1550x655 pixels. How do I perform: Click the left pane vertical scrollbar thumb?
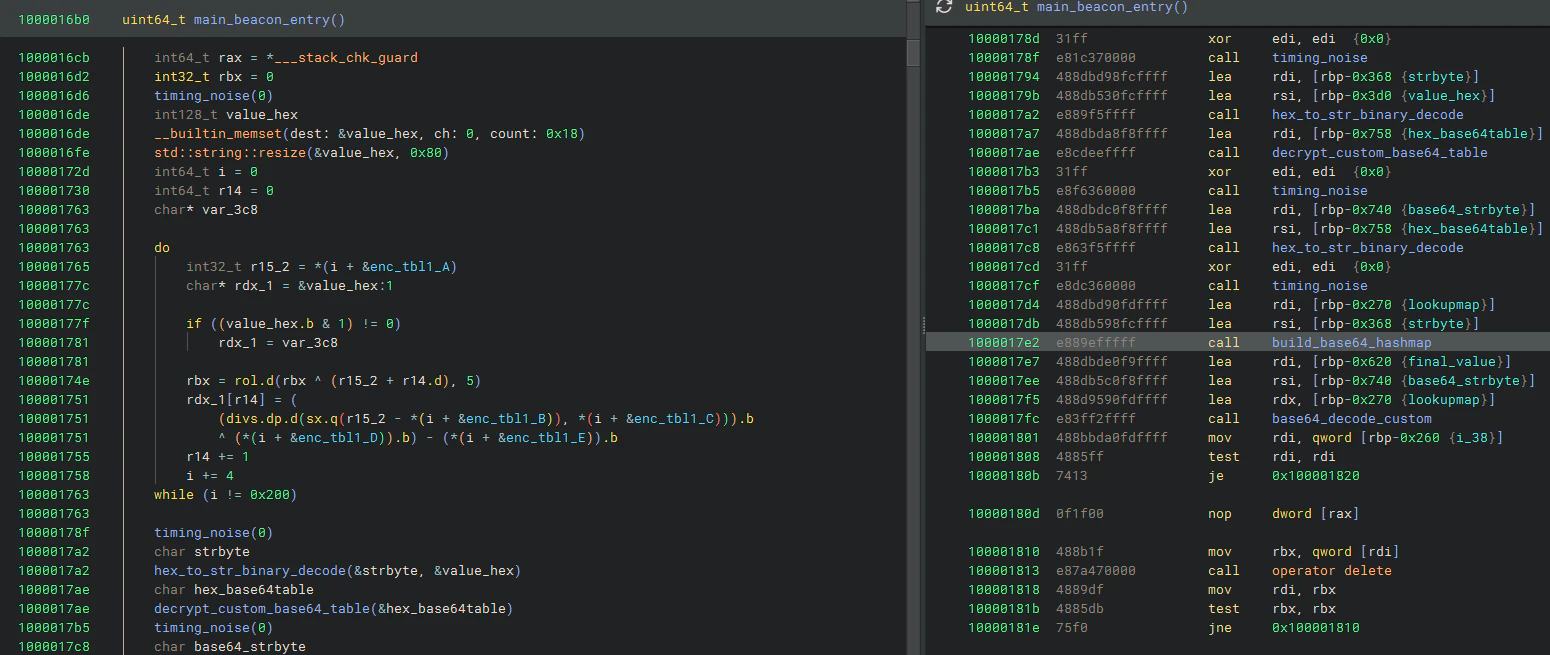pyautogui.click(x=913, y=52)
